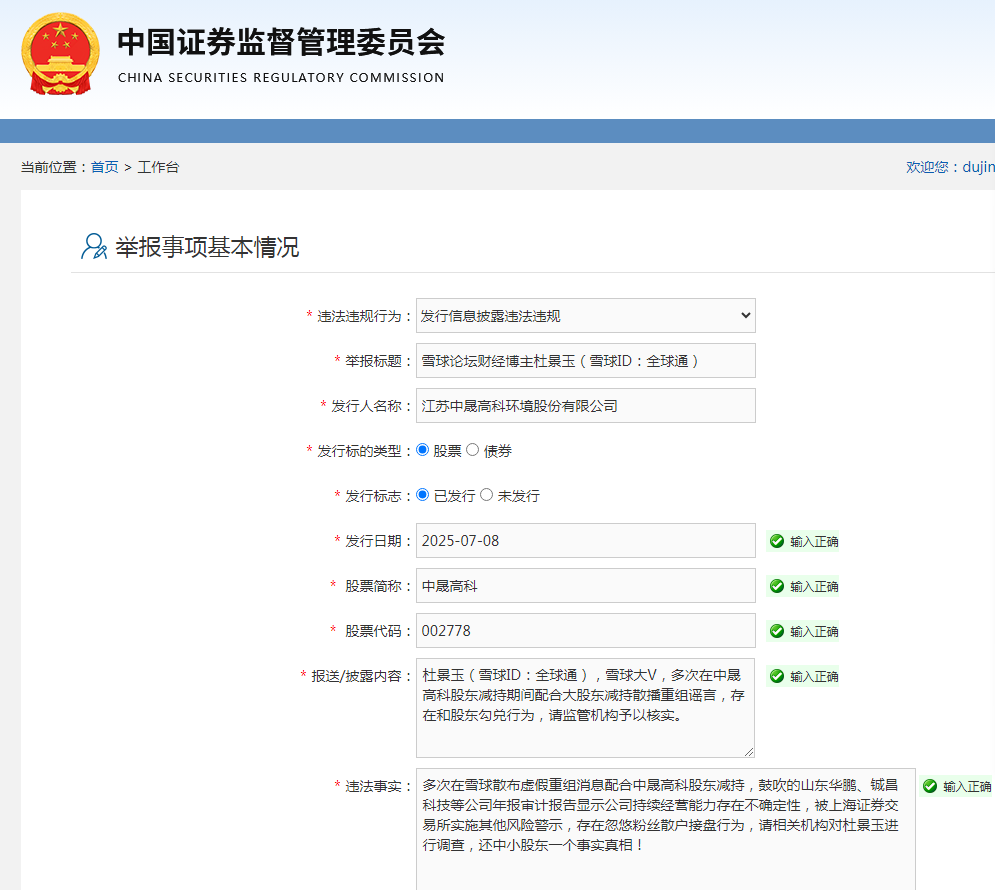Click green check icon beside 发行日期 field

[x=777, y=541]
